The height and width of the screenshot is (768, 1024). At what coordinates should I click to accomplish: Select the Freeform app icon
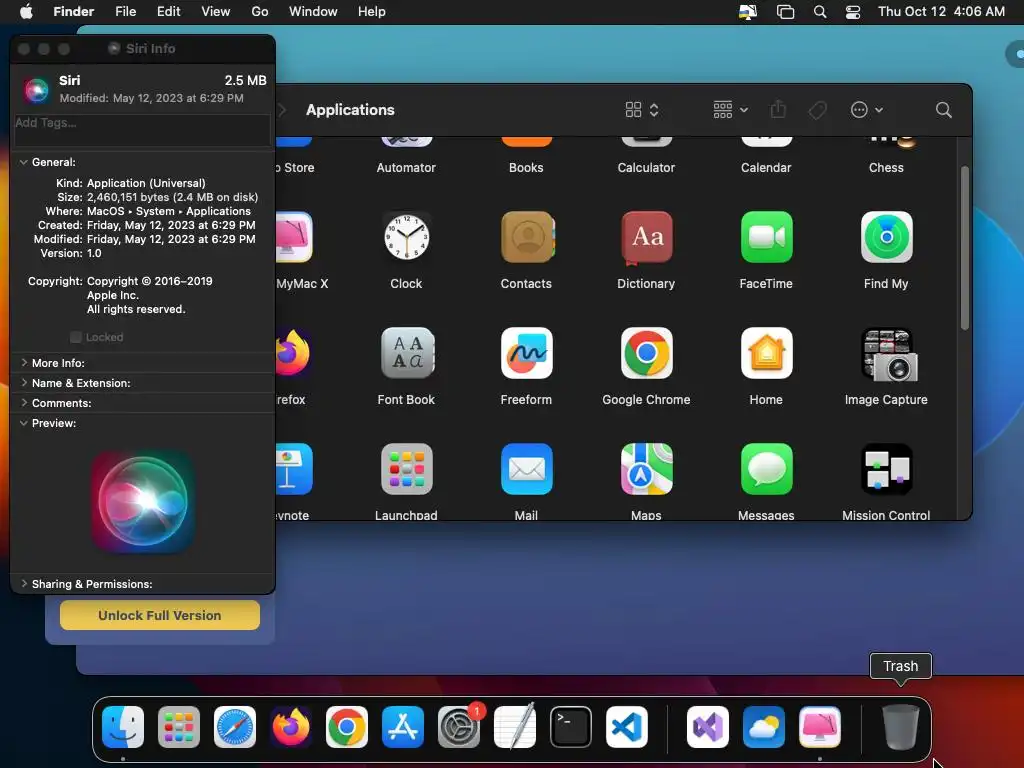[x=526, y=353]
